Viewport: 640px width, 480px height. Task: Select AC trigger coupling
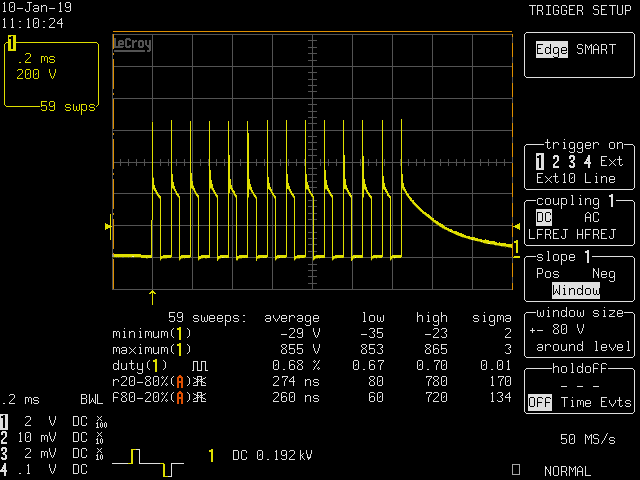tap(591, 217)
